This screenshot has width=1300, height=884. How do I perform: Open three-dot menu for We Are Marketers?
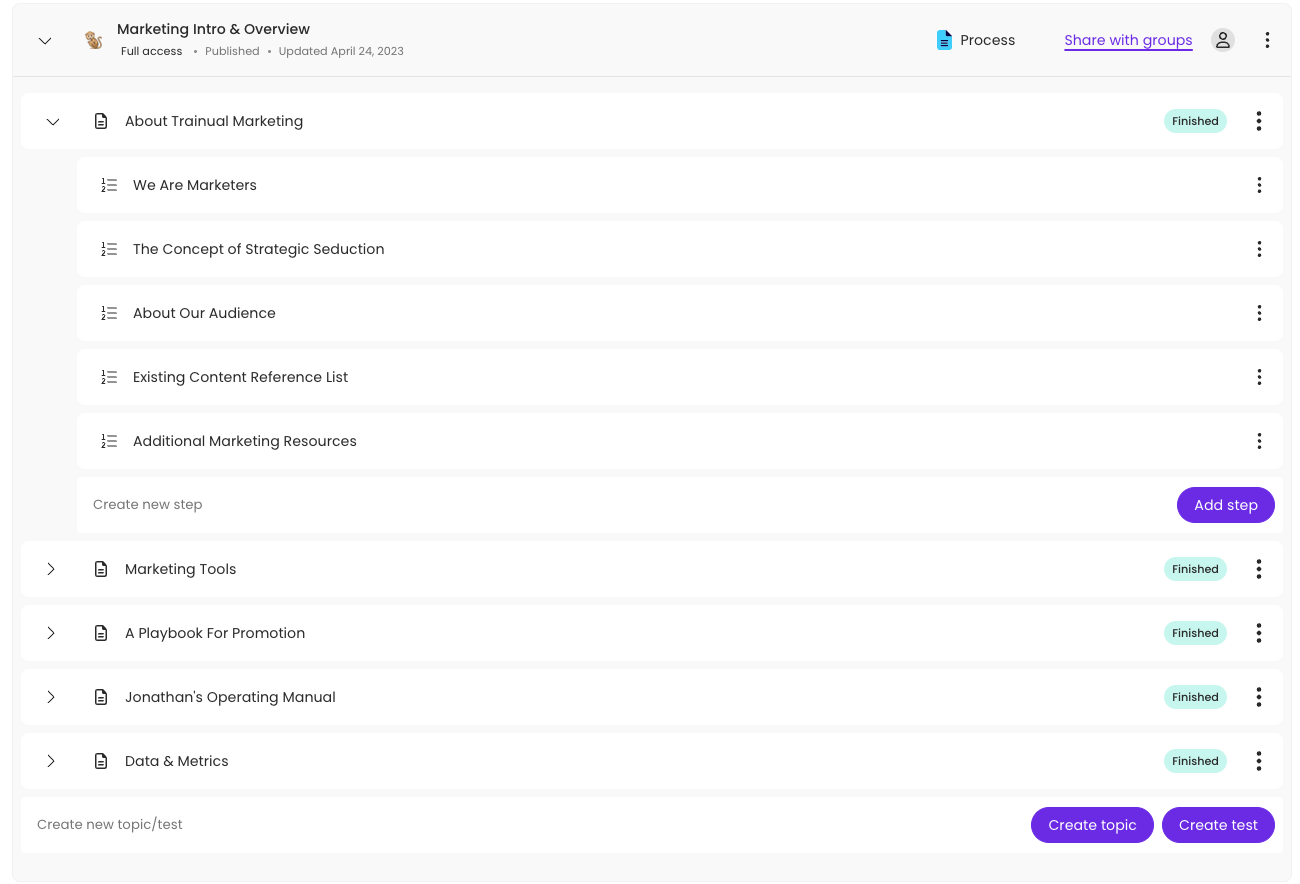pos(1258,185)
